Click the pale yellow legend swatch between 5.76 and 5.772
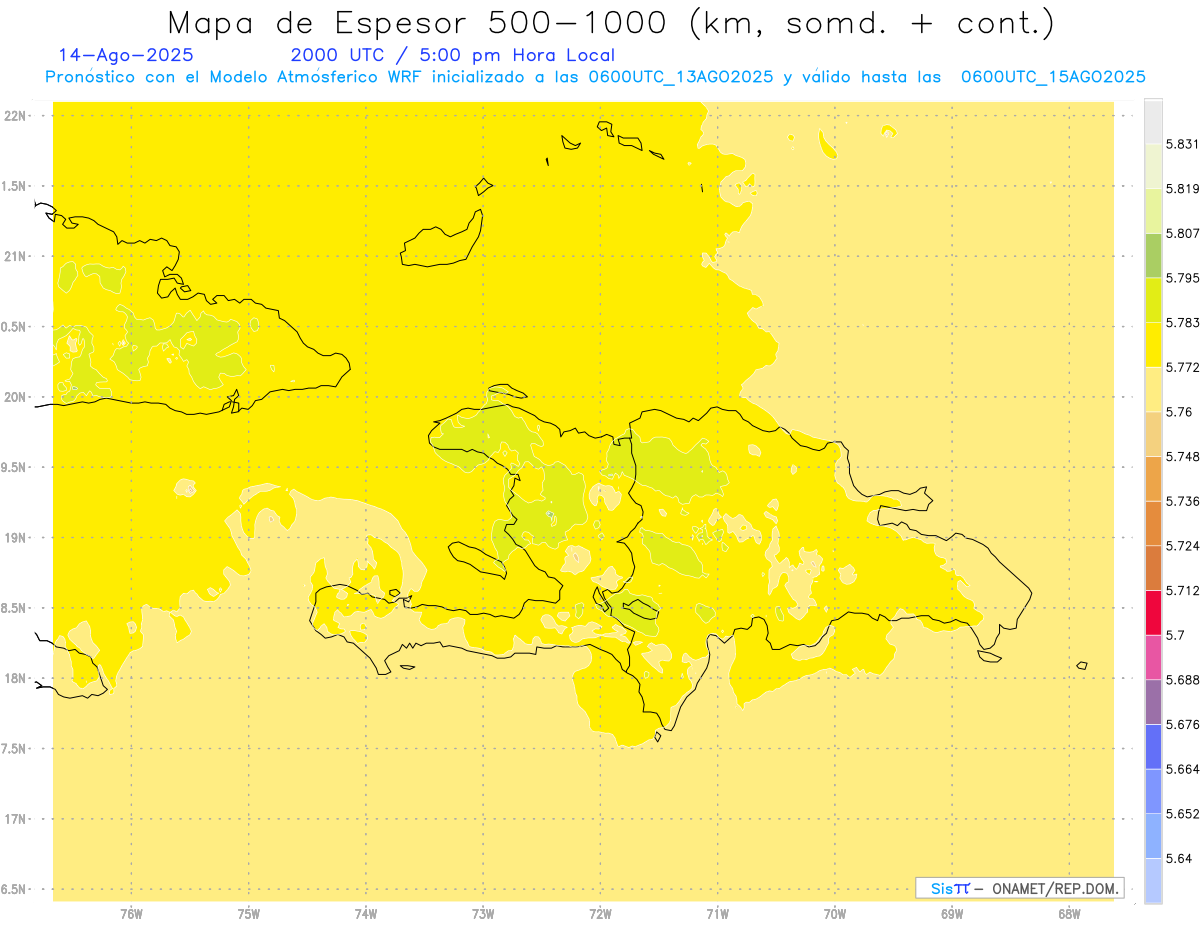1200x927 pixels. coord(1153,390)
